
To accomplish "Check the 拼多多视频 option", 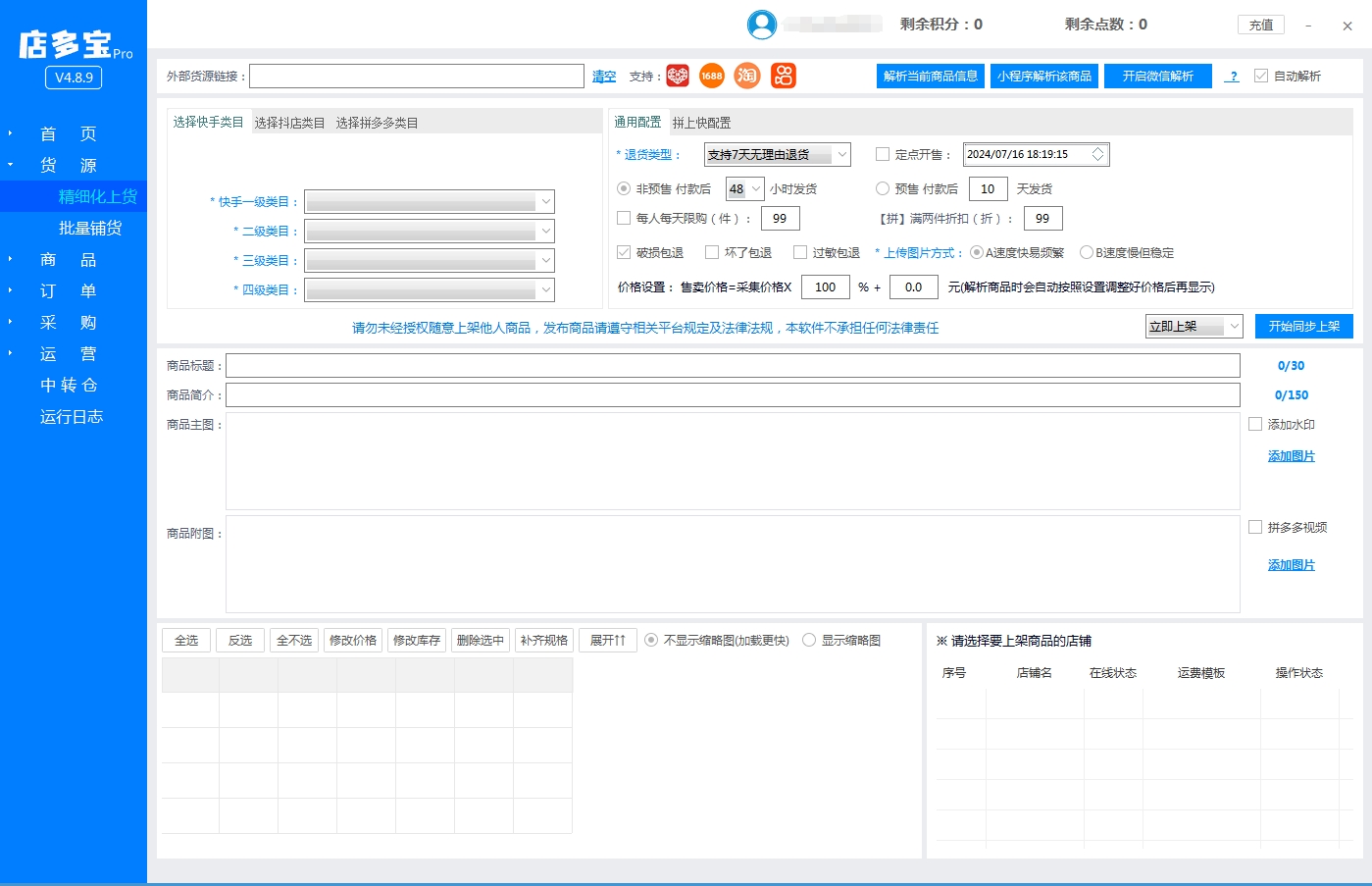I will click(x=1255, y=527).
